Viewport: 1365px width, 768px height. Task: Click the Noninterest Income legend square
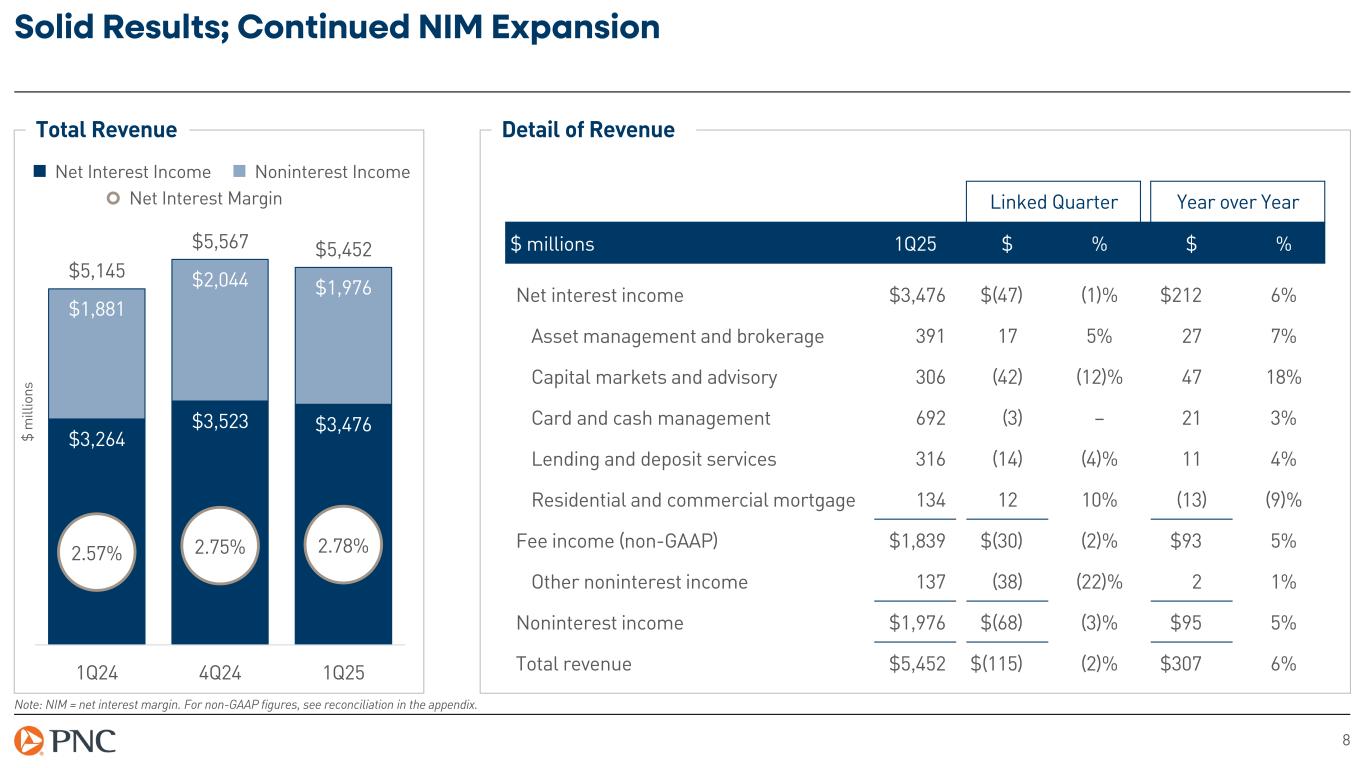(x=240, y=172)
